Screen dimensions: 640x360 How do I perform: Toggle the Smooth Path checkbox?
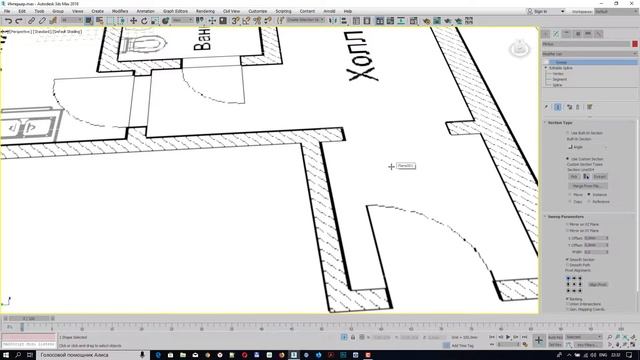click(567, 265)
